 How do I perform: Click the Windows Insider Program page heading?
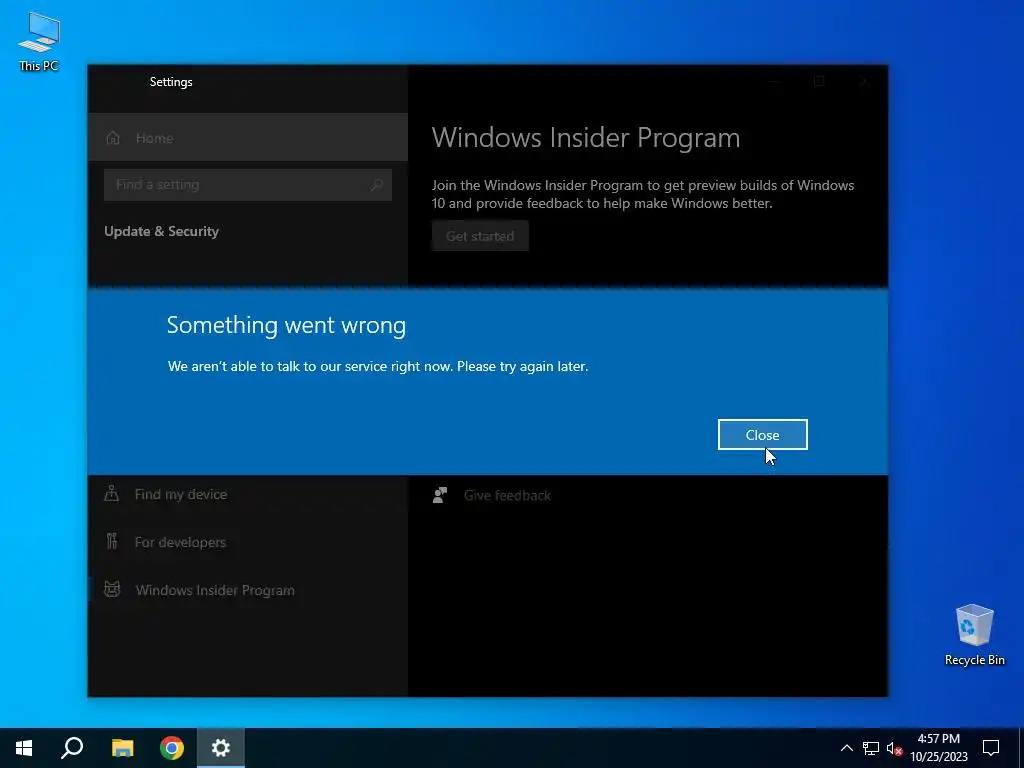coord(586,138)
